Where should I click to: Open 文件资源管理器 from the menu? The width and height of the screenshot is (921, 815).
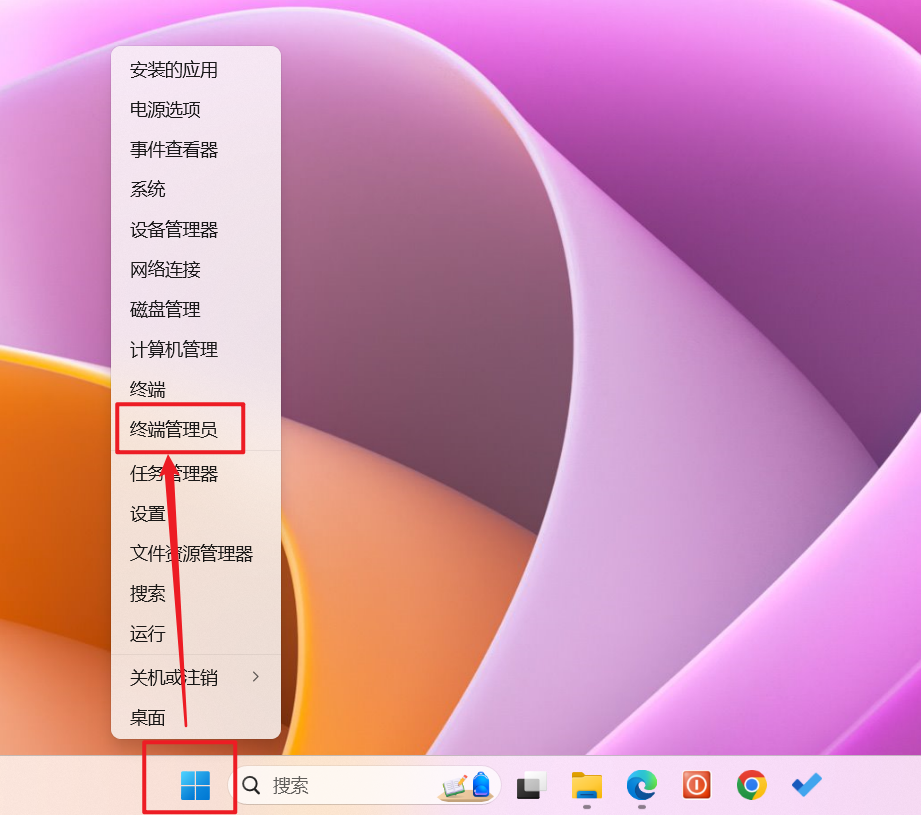coord(196,554)
